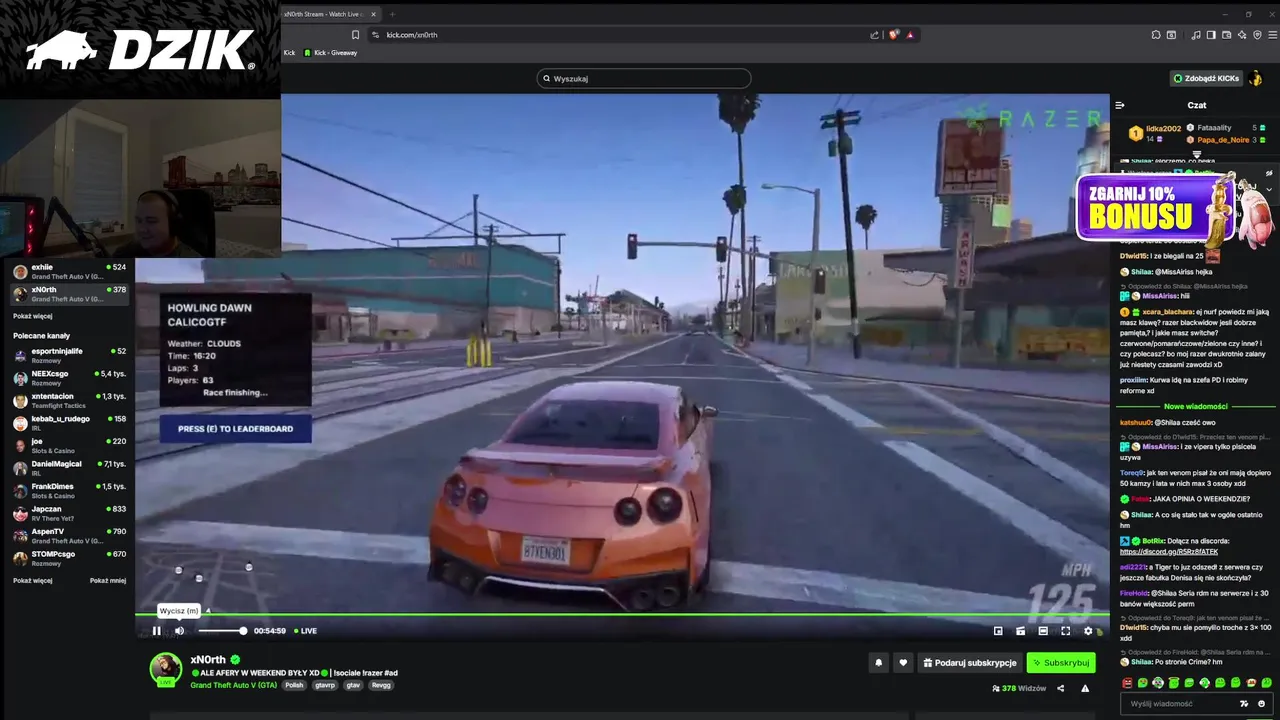The height and width of the screenshot is (720, 1280).
Task: Click in the Wyszukaj search field
Action: click(x=644, y=78)
